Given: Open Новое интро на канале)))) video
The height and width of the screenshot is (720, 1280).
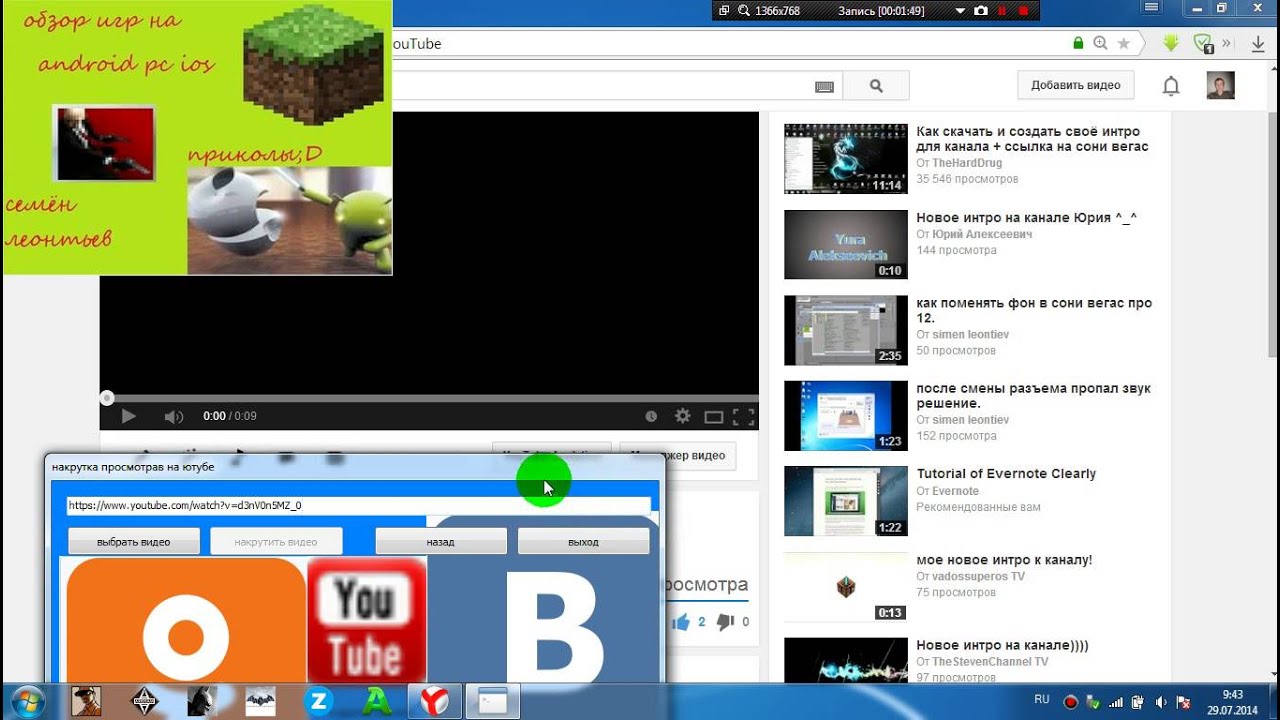Looking at the screenshot, I should click(x=1002, y=646).
